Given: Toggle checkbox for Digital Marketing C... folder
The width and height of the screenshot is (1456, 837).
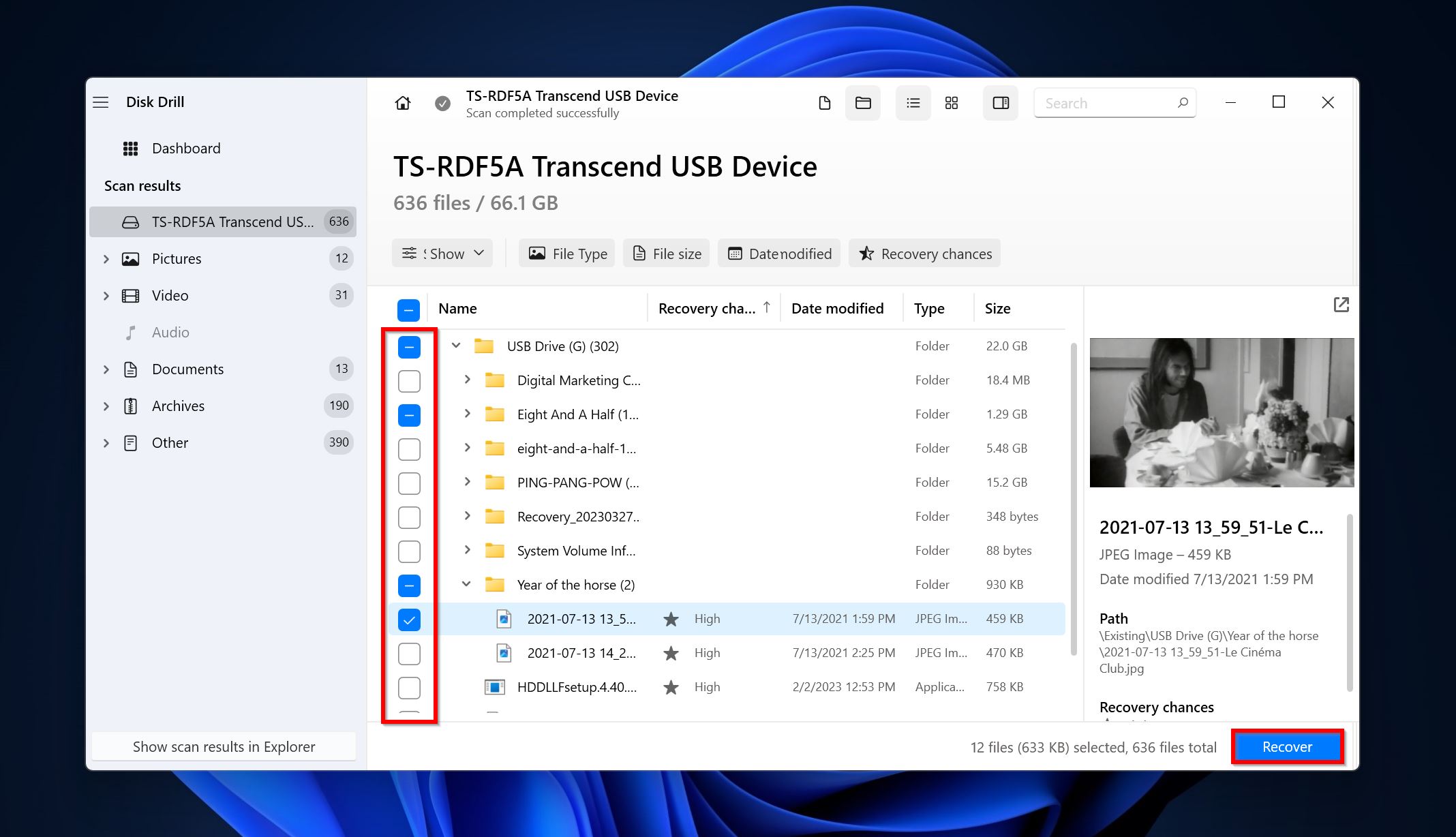Looking at the screenshot, I should [408, 380].
